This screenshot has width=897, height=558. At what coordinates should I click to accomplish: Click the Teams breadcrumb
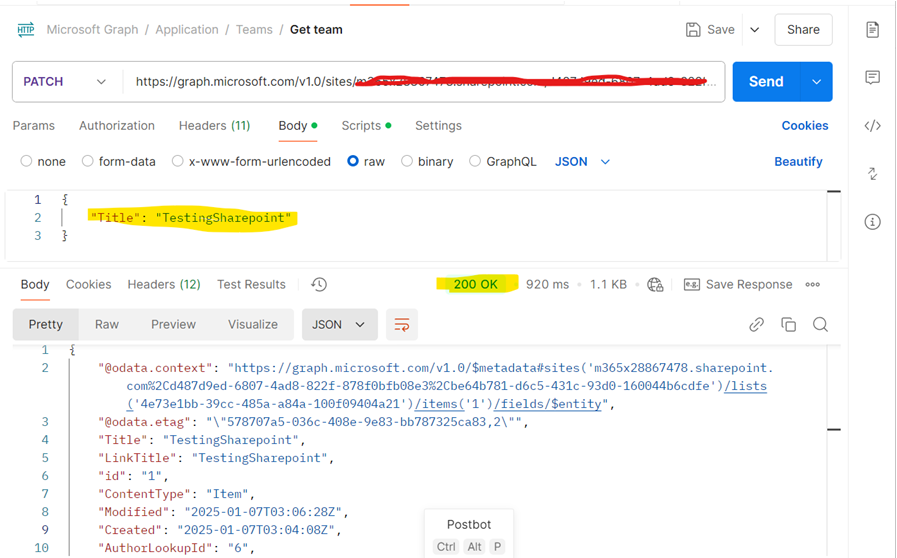click(x=254, y=30)
